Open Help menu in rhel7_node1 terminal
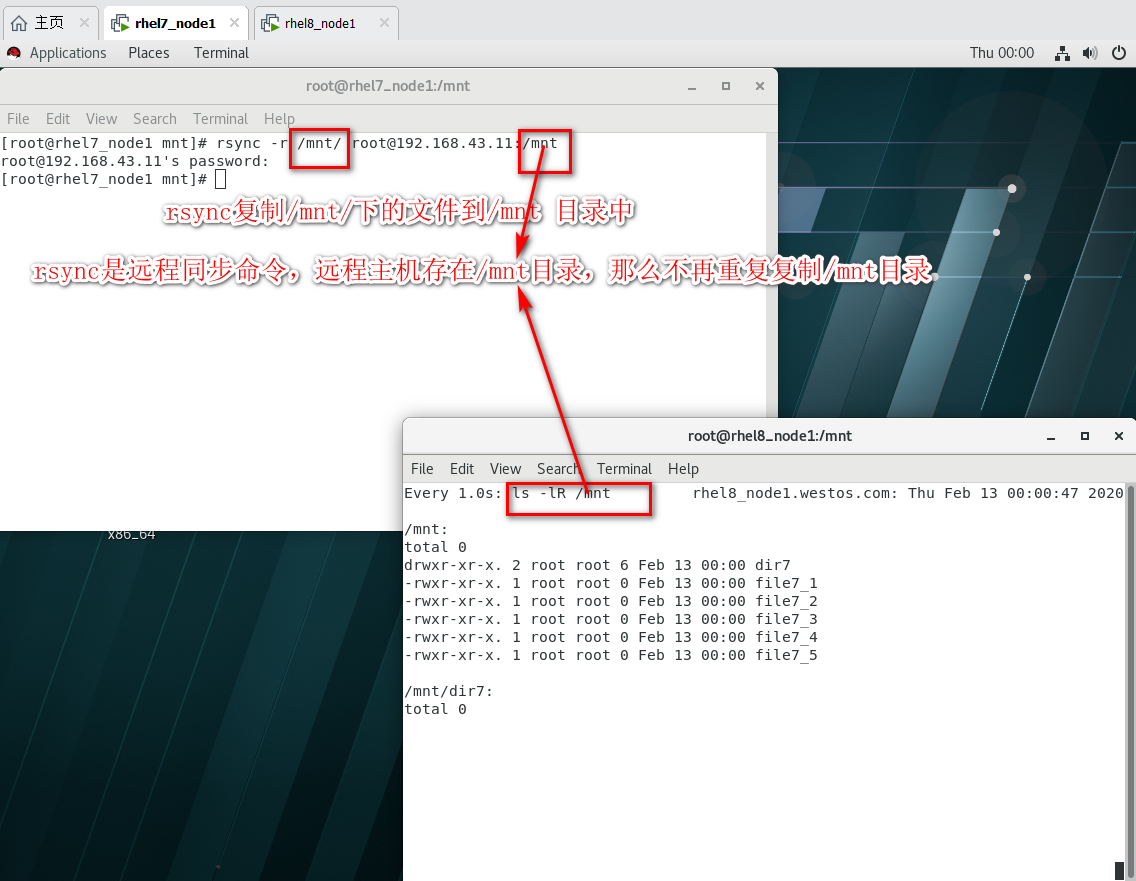 (x=279, y=119)
